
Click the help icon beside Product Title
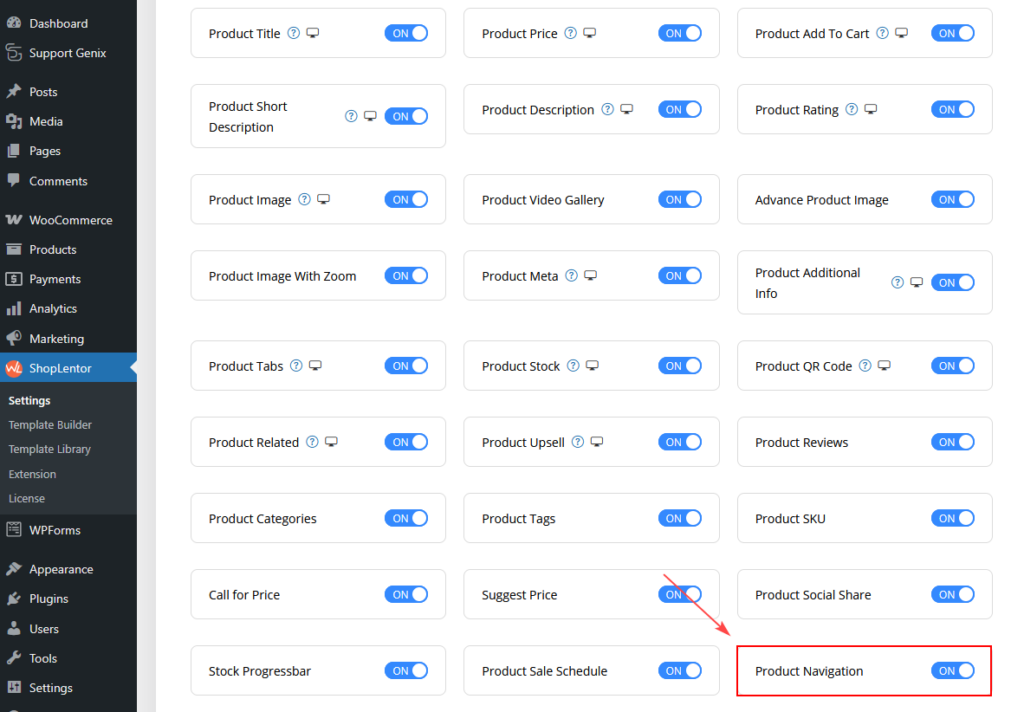(x=292, y=33)
